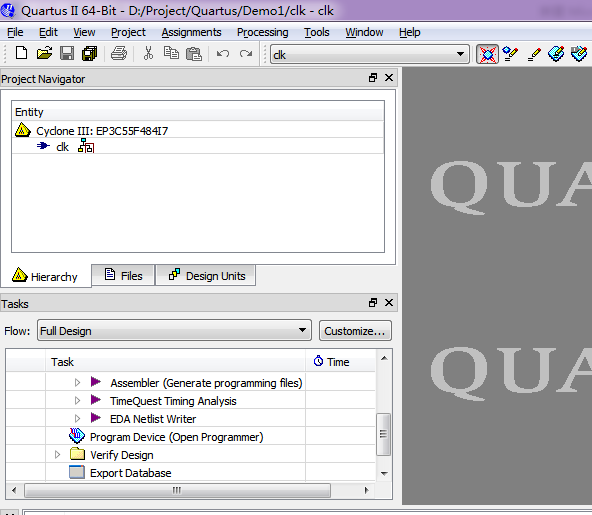The image size is (592, 515).
Task: Click the Time column header
Action: pyautogui.click(x=340, y=362)
